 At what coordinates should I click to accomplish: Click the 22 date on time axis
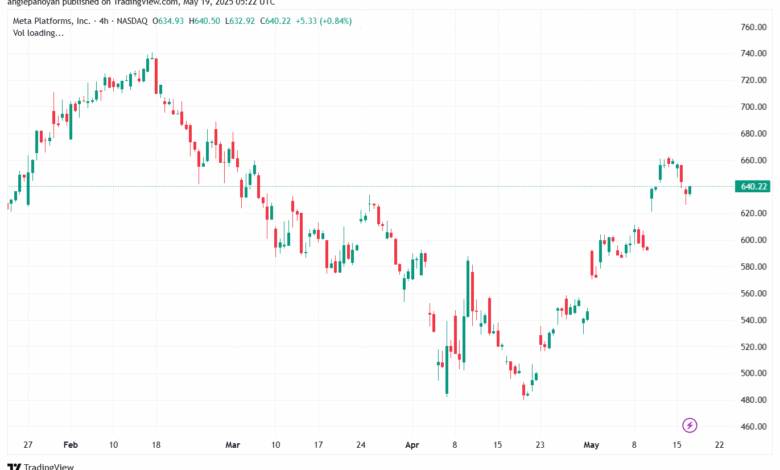[x=719, y=445]
